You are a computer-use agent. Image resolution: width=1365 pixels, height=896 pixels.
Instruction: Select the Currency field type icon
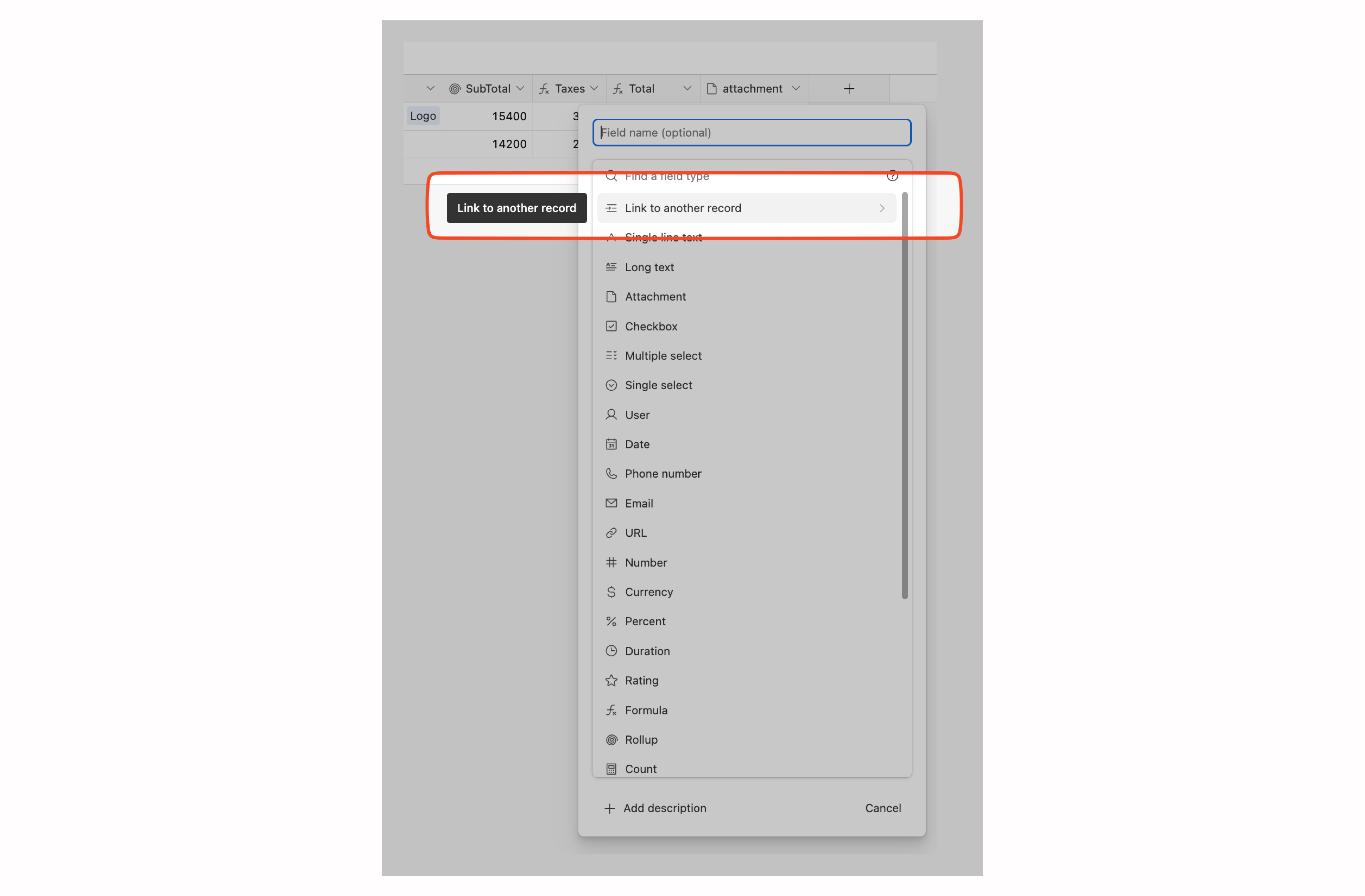tap(611, 591)
